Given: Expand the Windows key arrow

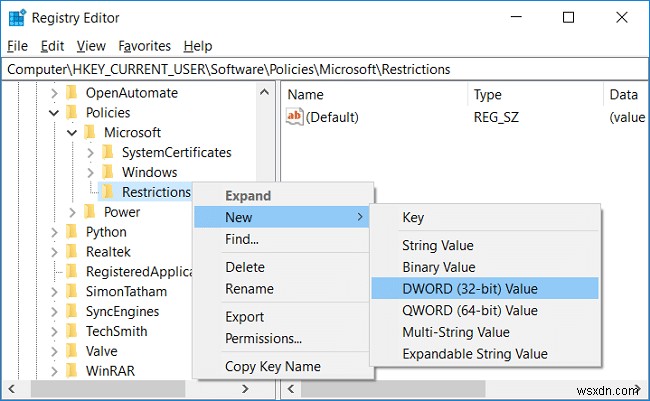Looking at the screenshot, I should (x=90, y=172).
